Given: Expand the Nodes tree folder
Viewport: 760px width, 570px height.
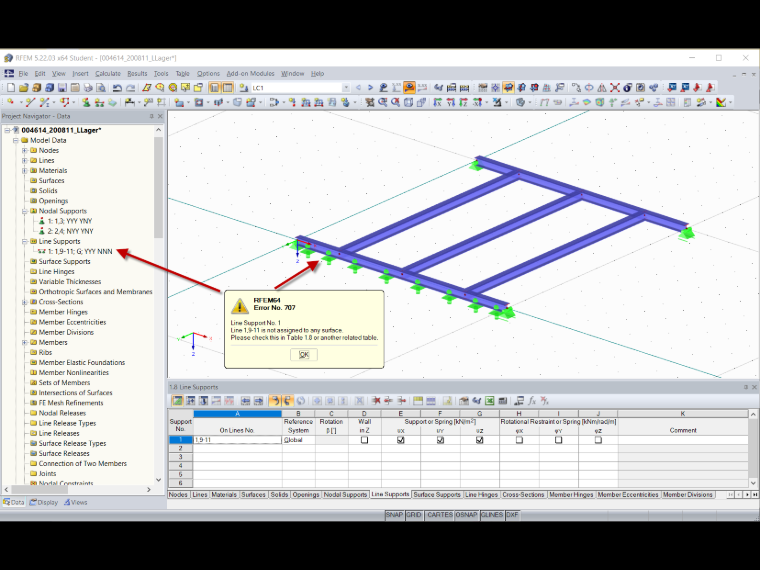Looking at the screenshot, I should [x=25, y=150].
